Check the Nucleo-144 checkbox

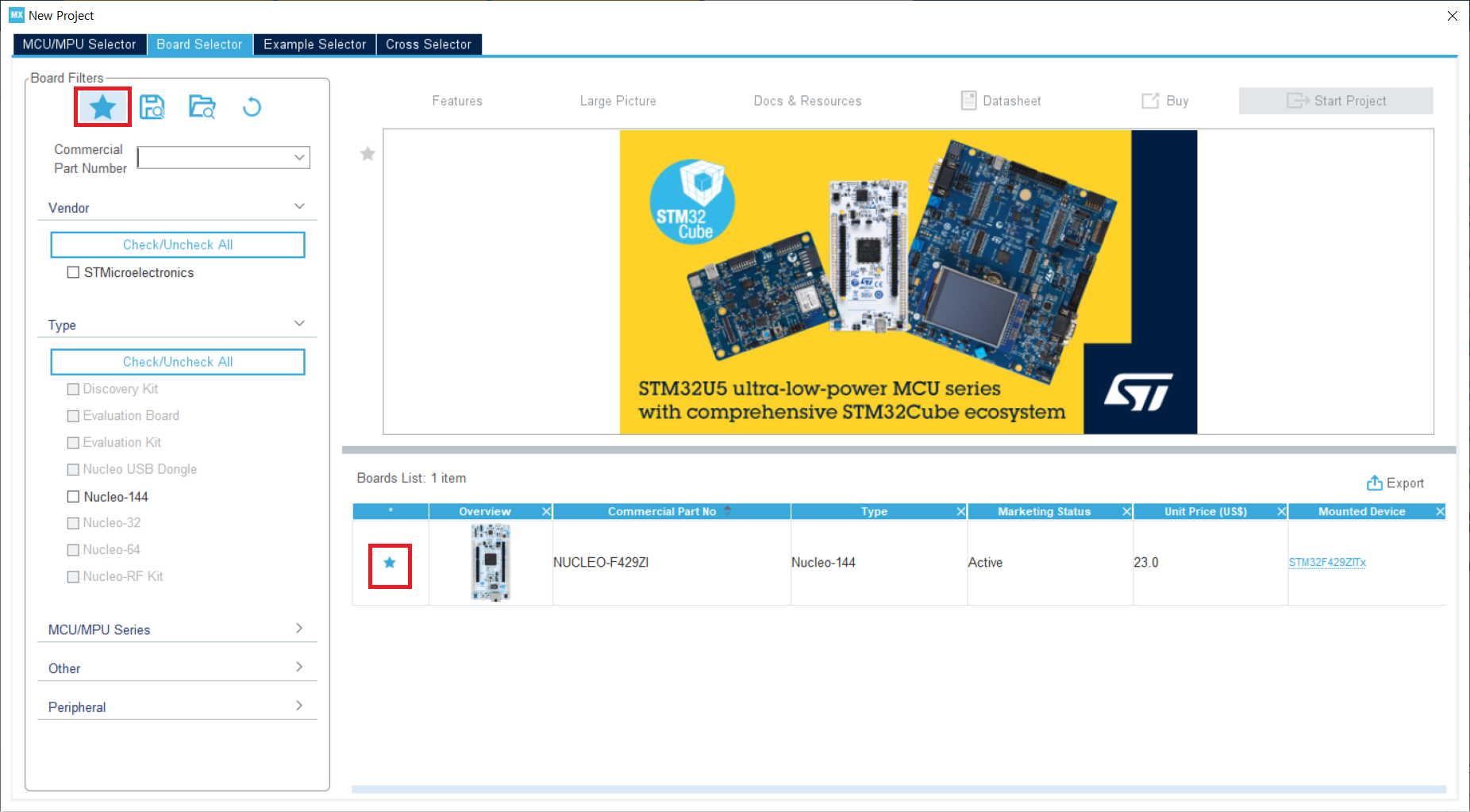73,497
